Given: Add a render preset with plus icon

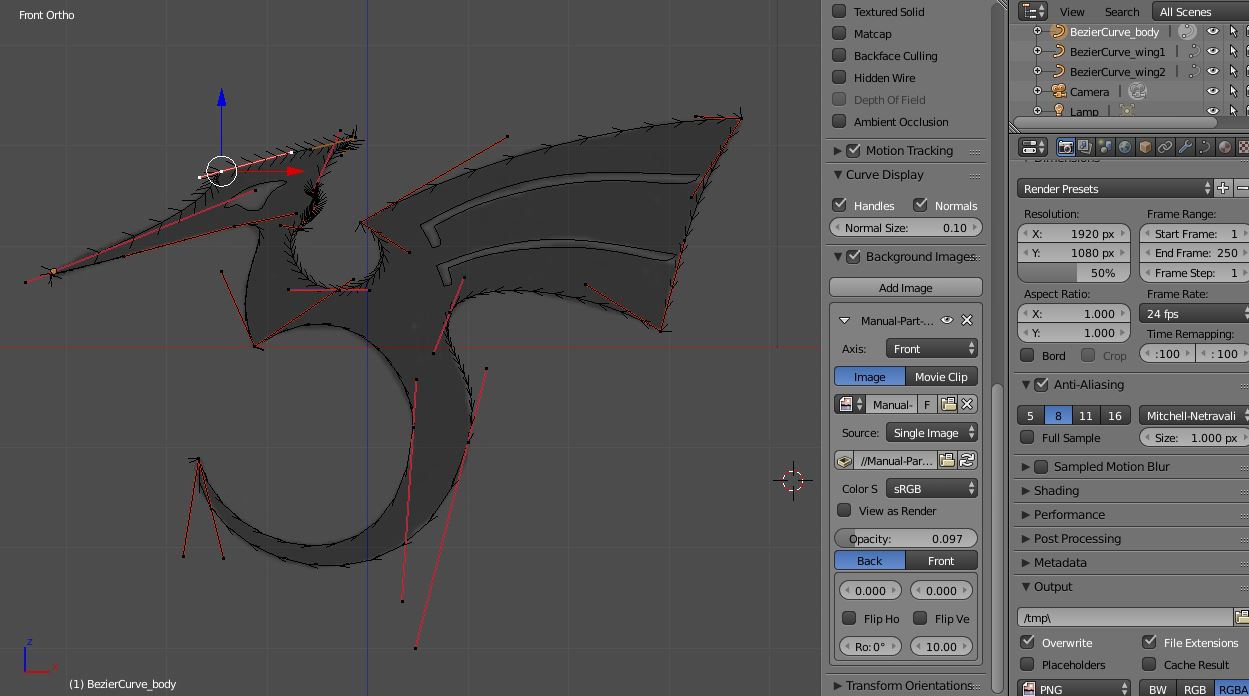Looking at the screenshot, I should click(x=1222, y=188).
